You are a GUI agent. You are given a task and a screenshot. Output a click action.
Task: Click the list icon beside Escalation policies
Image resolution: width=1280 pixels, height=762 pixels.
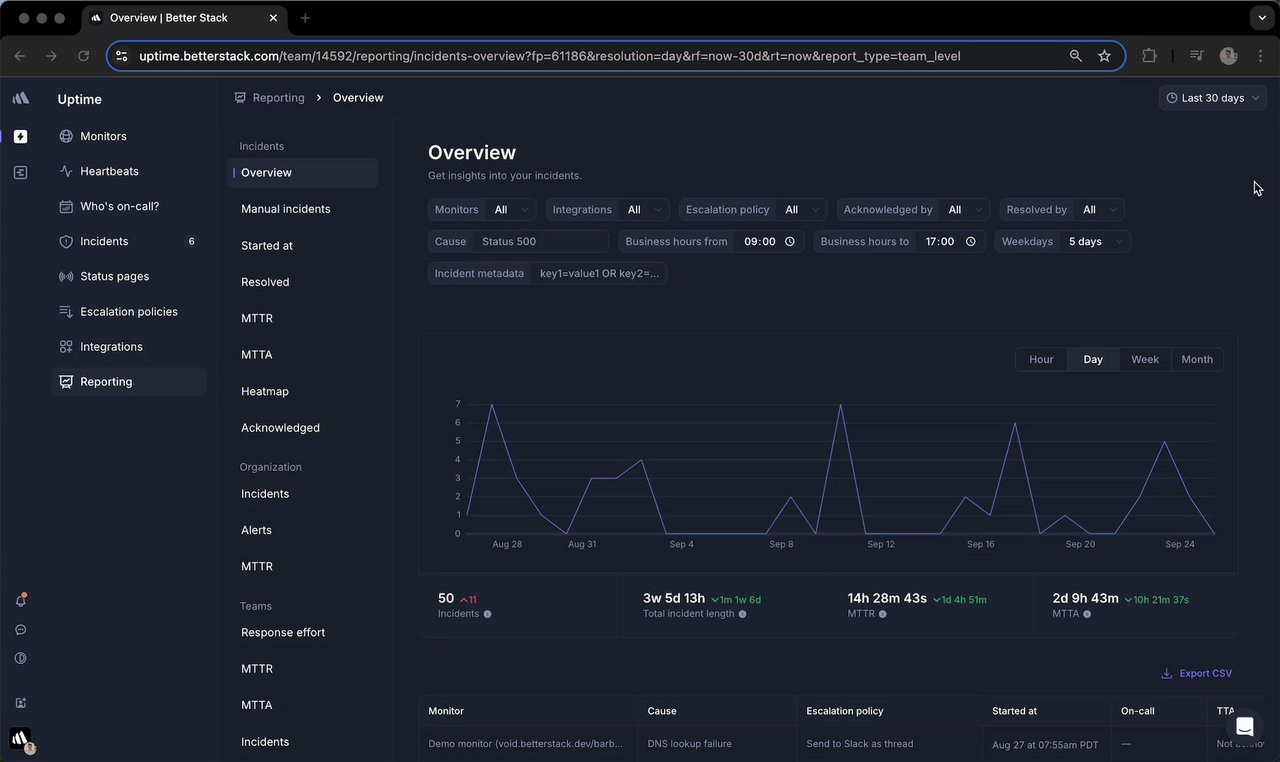click(66, 311)
